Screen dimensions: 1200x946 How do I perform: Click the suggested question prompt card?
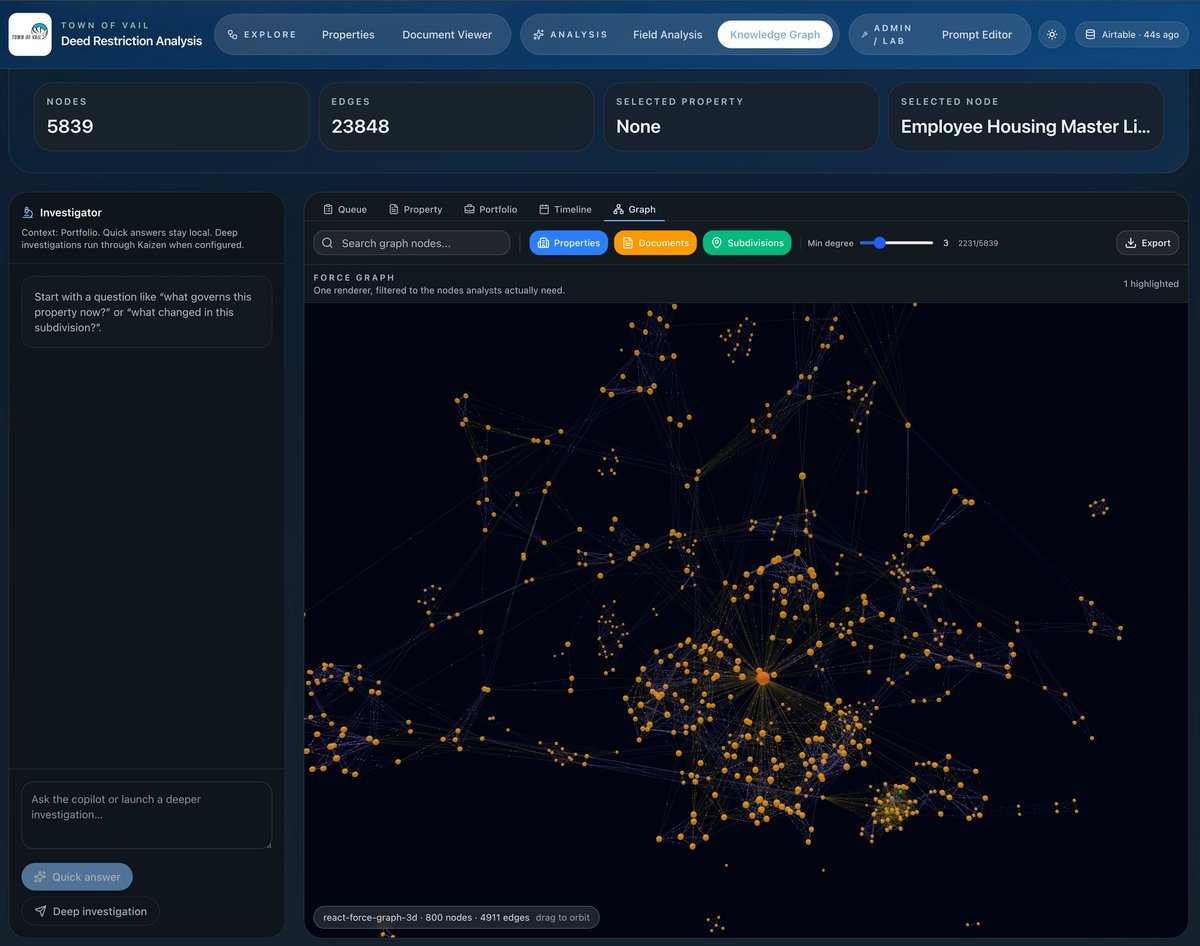pos(147,312)
